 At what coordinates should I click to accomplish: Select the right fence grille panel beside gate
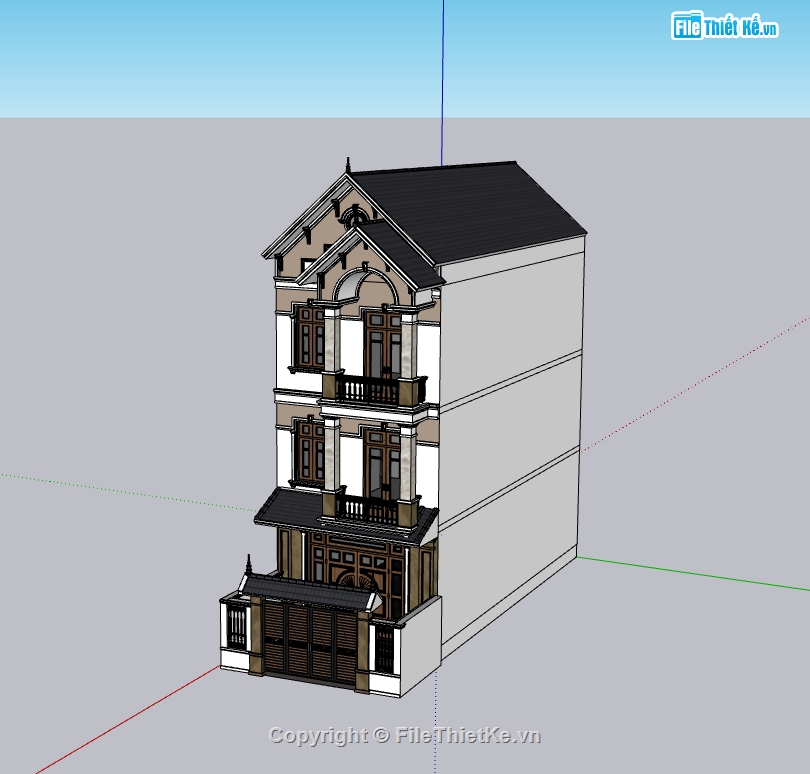[x=384, y=648]
